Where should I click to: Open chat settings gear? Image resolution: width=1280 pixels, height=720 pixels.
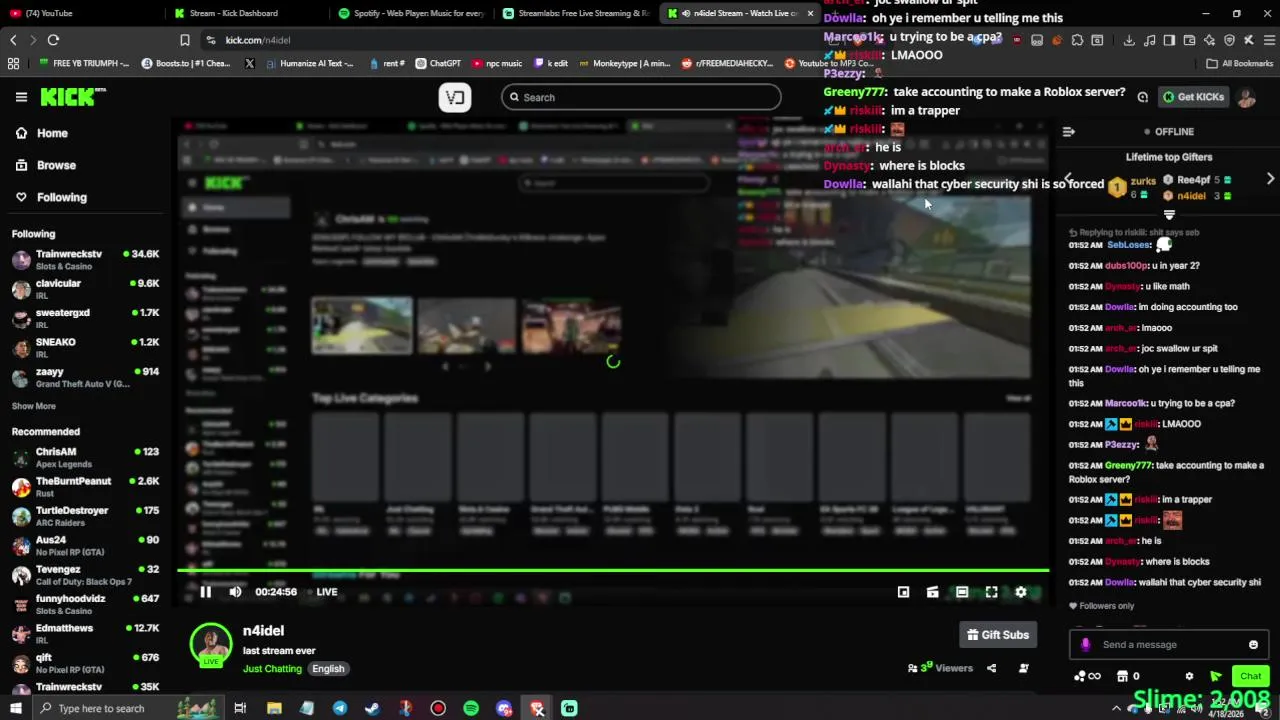1189,677
